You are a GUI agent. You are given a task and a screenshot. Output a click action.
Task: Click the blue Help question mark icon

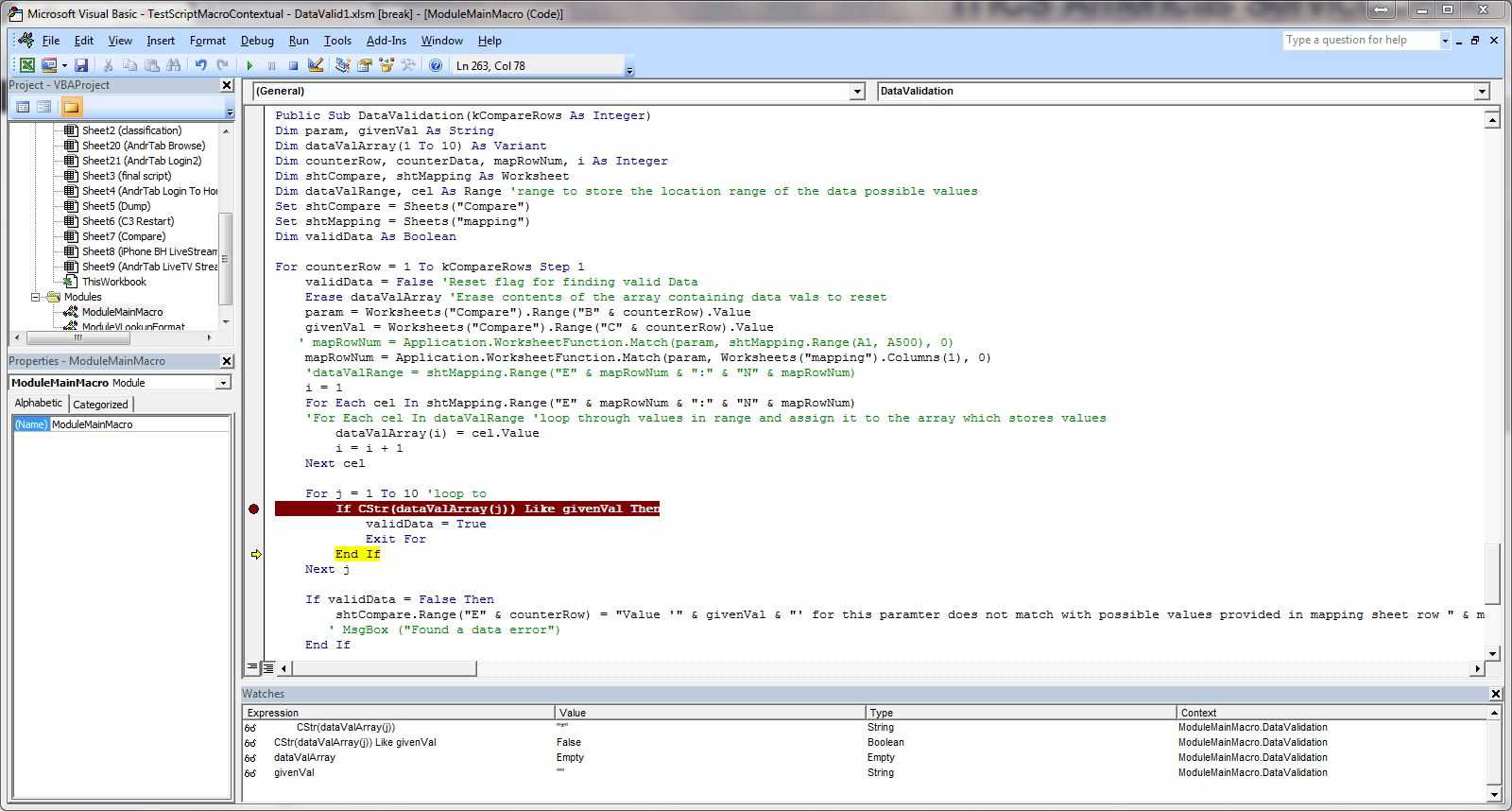tap(436, 65)
